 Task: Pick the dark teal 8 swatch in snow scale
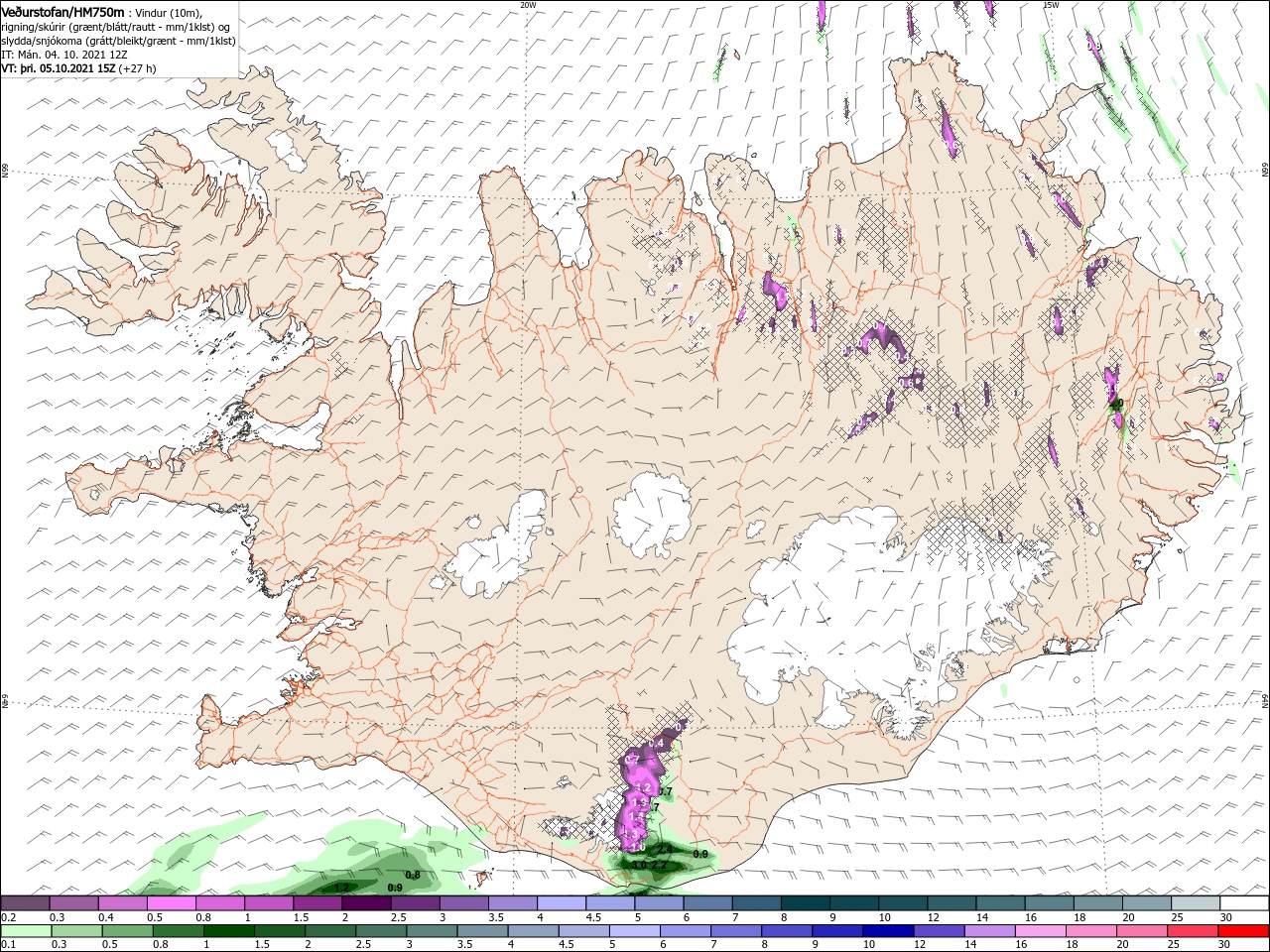806,903
